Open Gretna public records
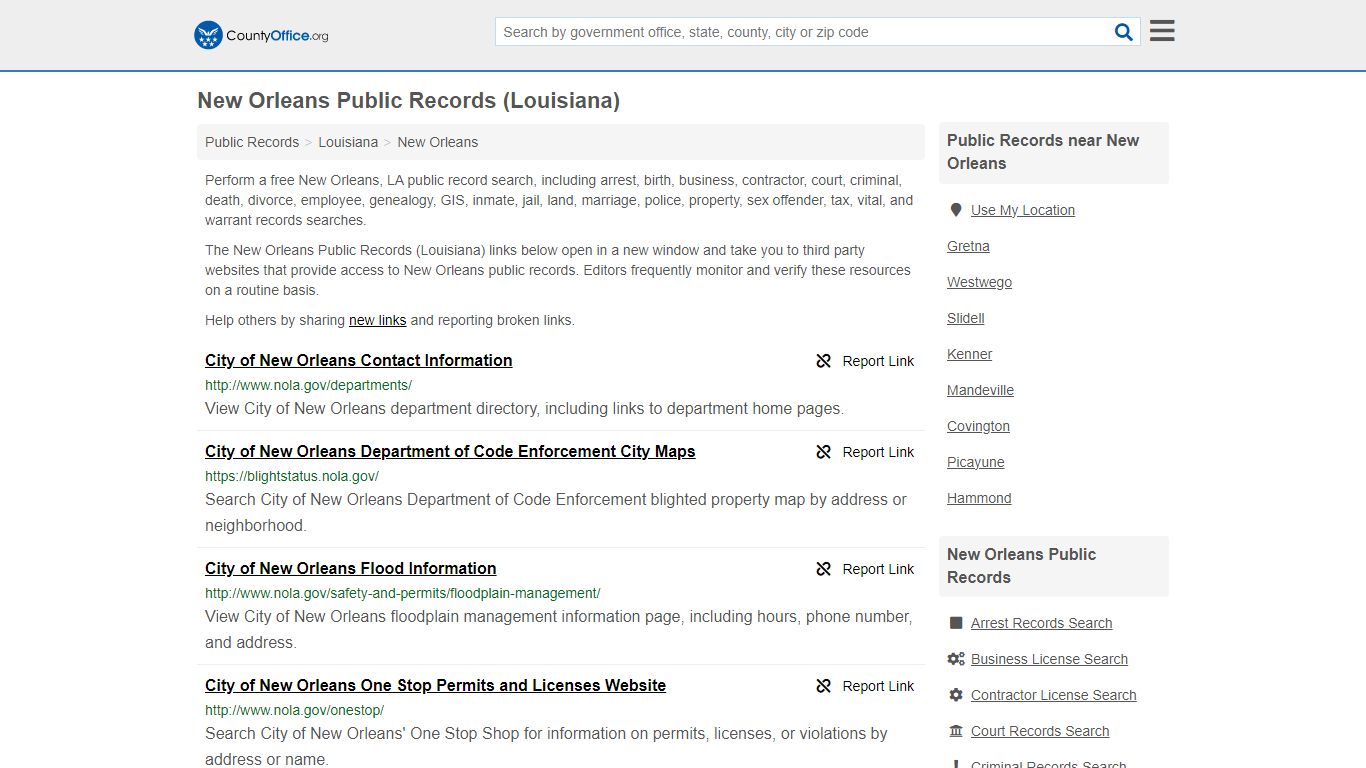The image size is (1366, 768). pyautogui.click(x=968, y=246)
